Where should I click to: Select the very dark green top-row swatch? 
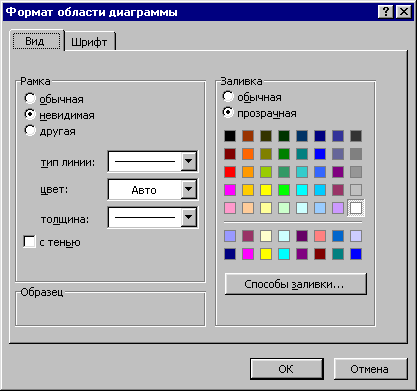point(284,136)
